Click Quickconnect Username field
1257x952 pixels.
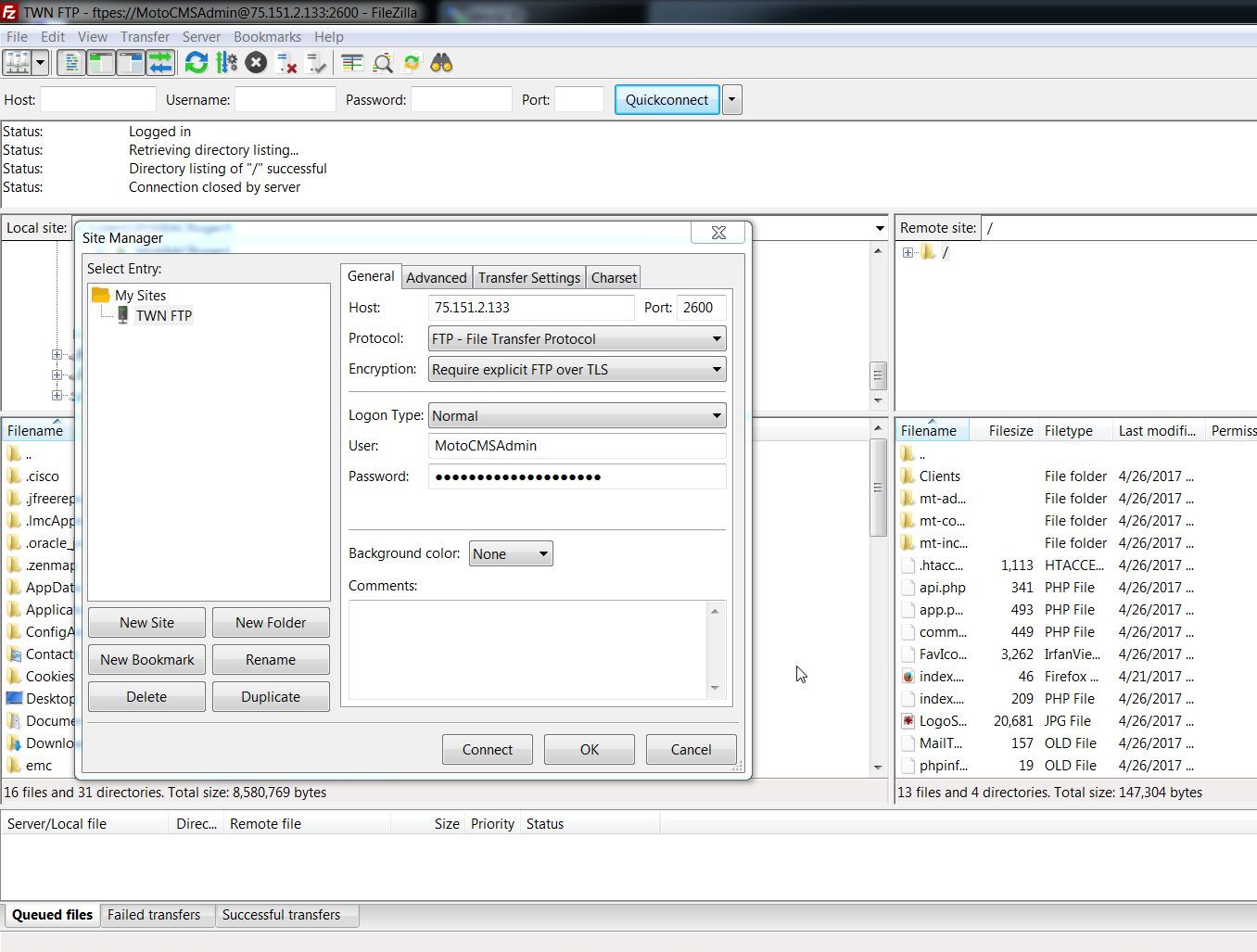pyautogui.click(x=285, y=100)
